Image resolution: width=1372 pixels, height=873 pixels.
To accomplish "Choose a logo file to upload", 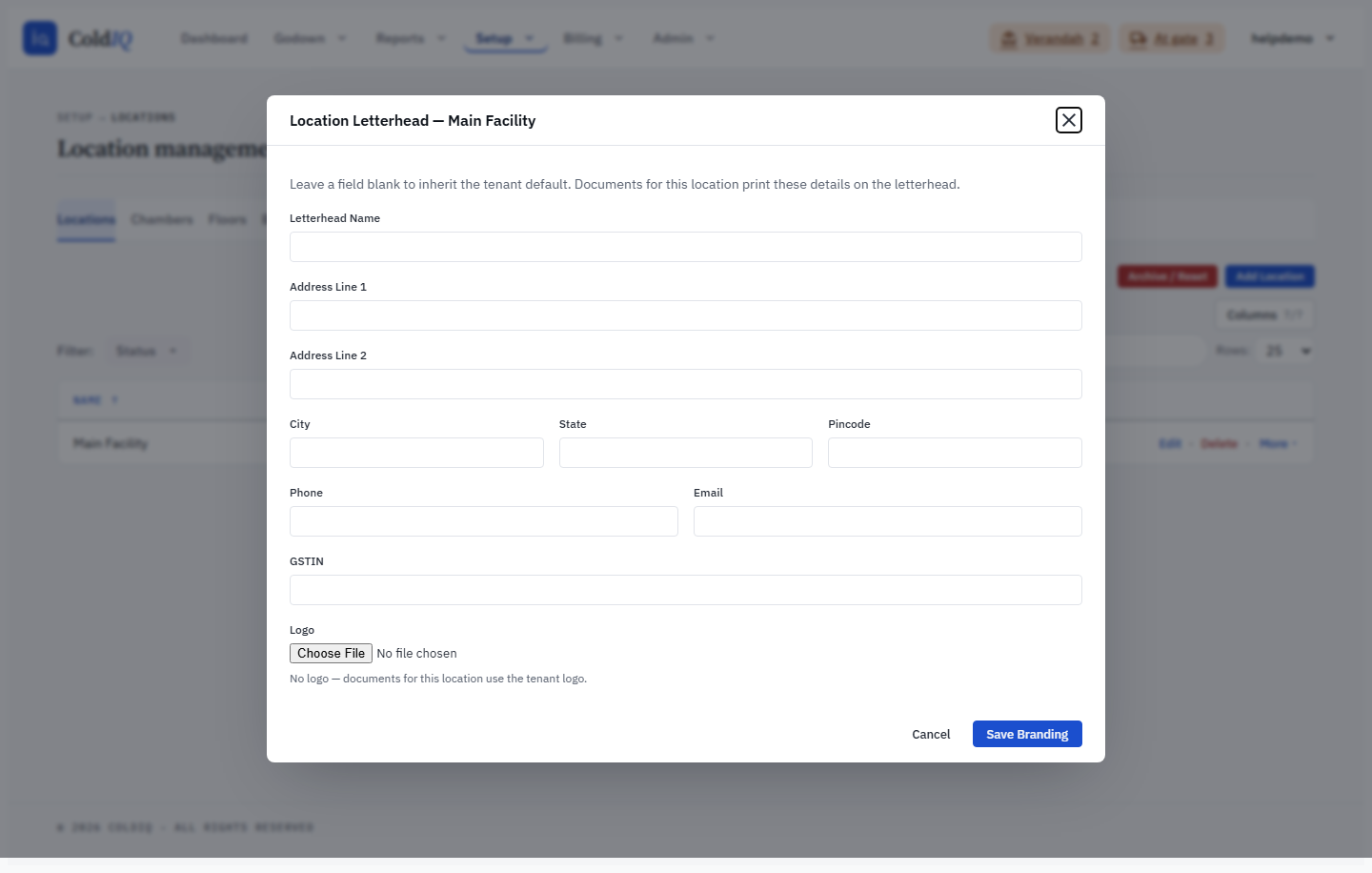I will coord(331,653).
